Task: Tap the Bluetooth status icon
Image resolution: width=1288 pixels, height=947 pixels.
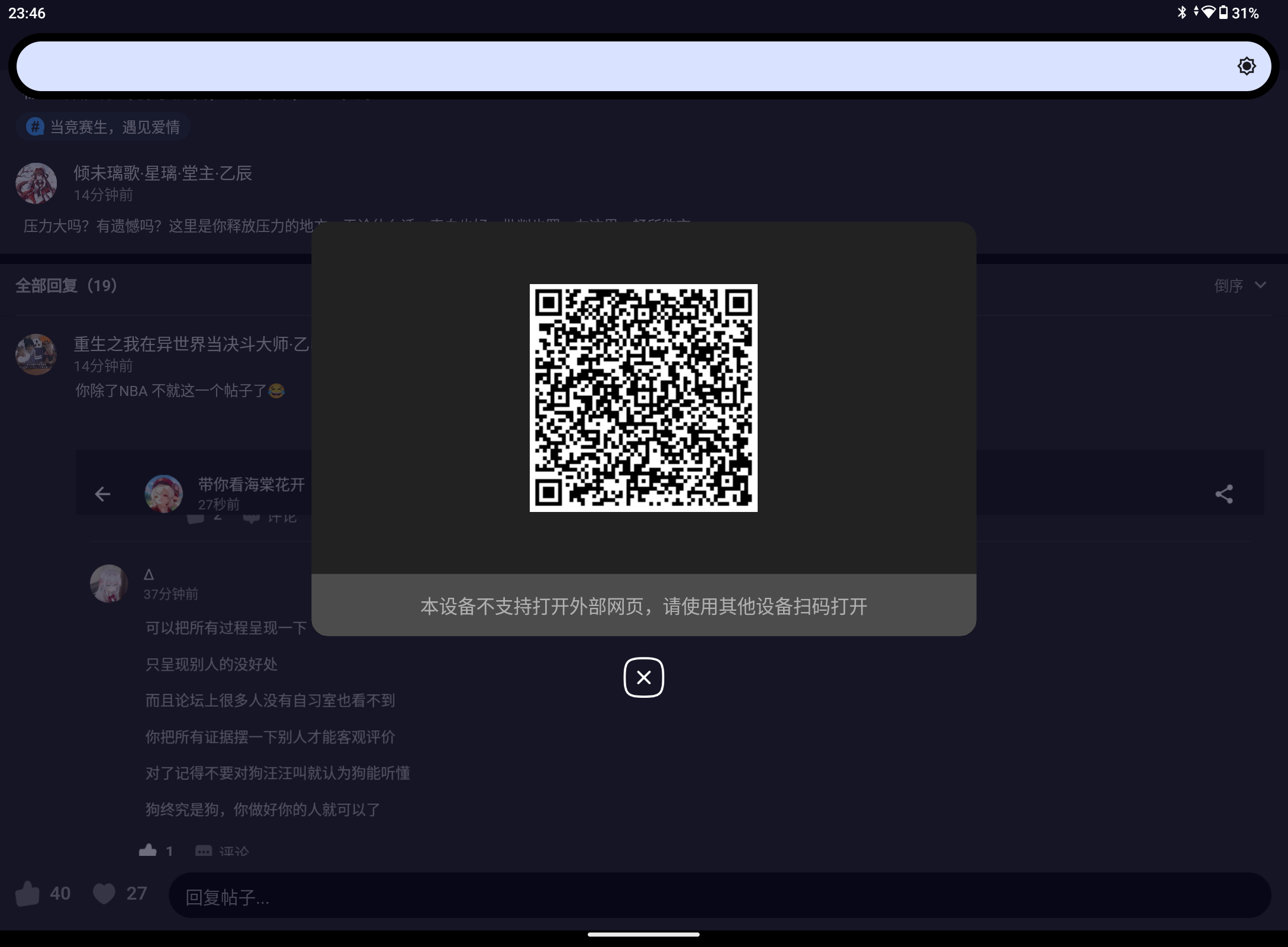Action: tap(1182, 12)
